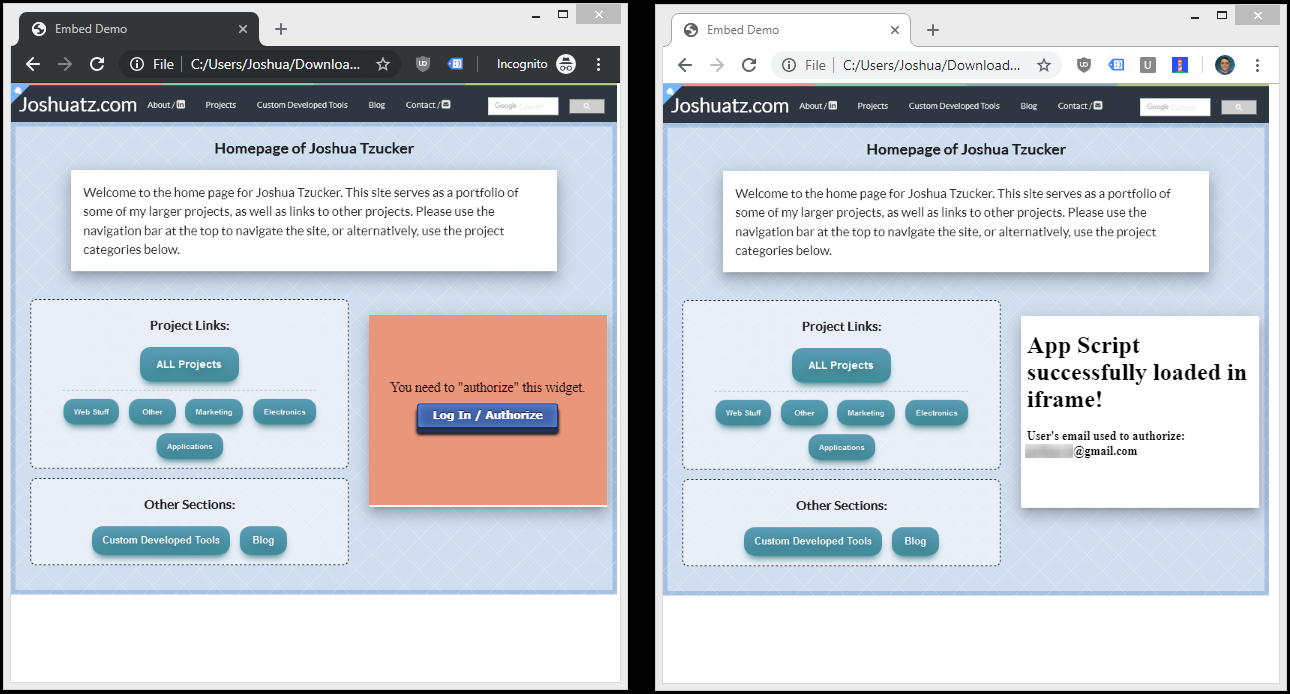This screenshot has height=694, width=1290.
Task: Select 'Custom Developed Tools' nav item in right window
Action: pos(954,106)
